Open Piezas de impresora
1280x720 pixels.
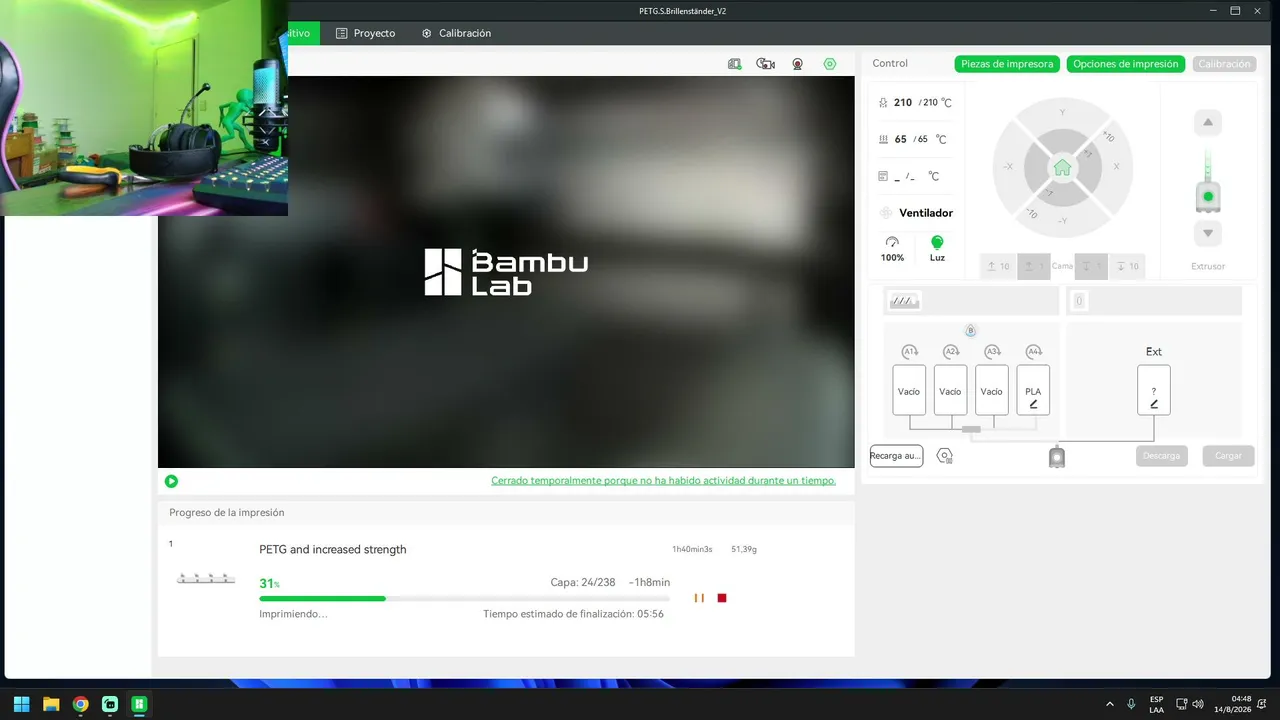[x=1007, y=64]
